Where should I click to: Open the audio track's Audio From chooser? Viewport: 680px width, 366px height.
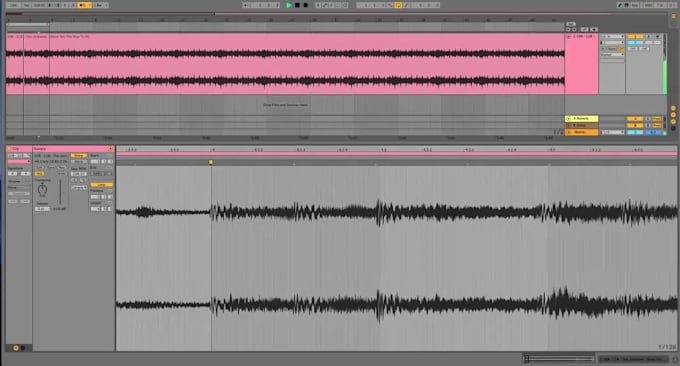point(612,36)
